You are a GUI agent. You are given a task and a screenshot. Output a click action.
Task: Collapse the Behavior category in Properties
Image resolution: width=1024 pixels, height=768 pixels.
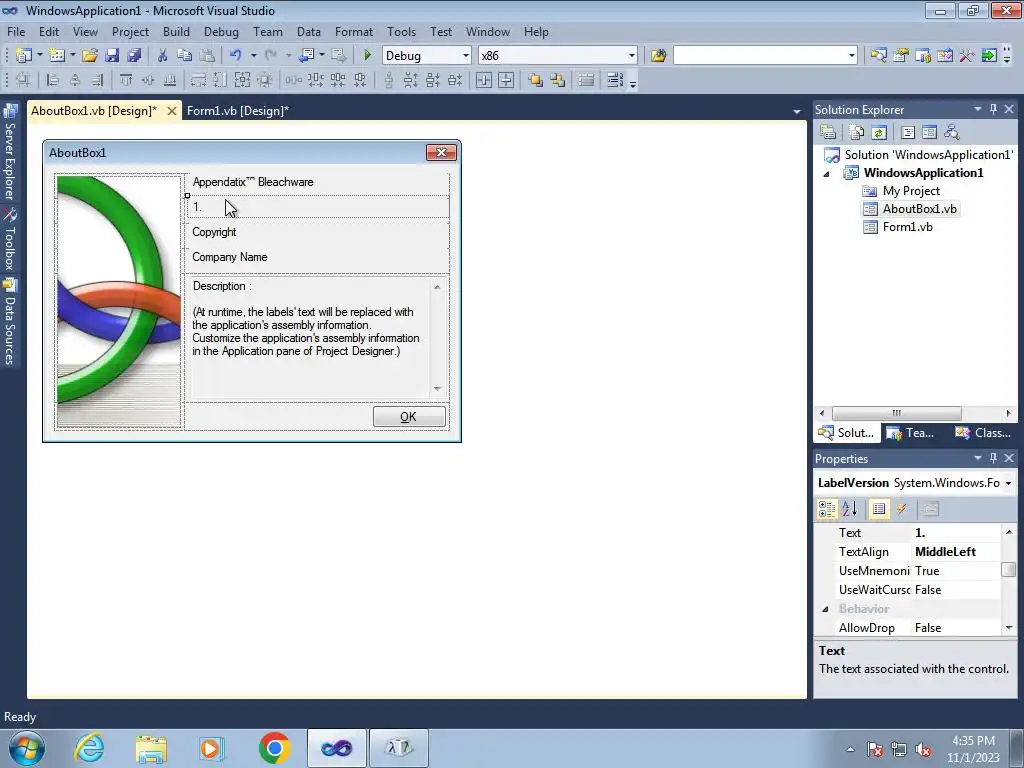tap(825, 609)
